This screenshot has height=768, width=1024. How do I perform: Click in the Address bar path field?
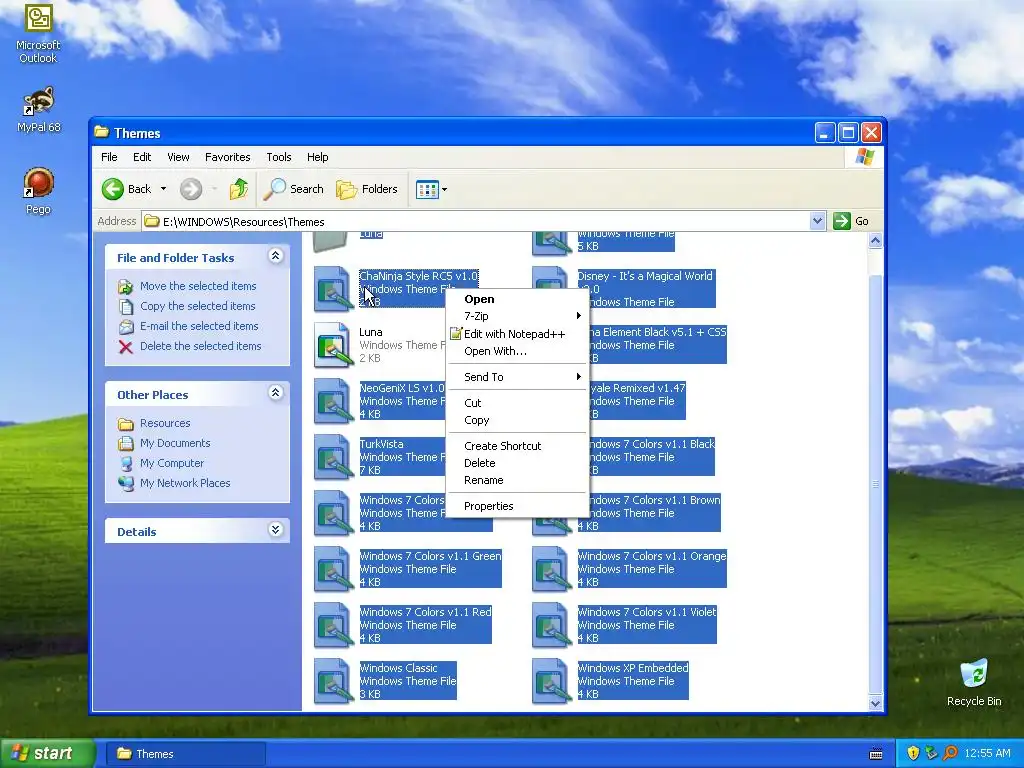[x=475, y=221]
